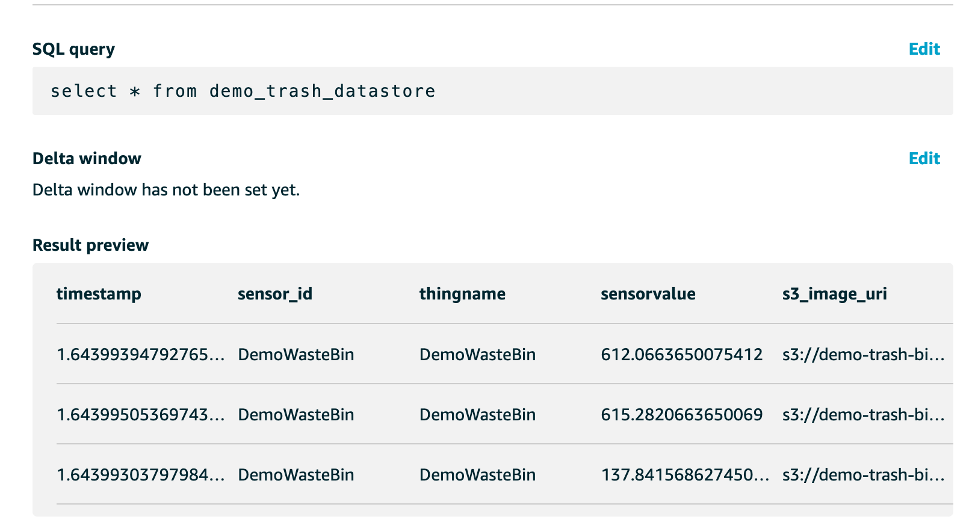The image size is (977, 529).
Task: Click Edit link for SQL query
Action: tap(924, 49)
